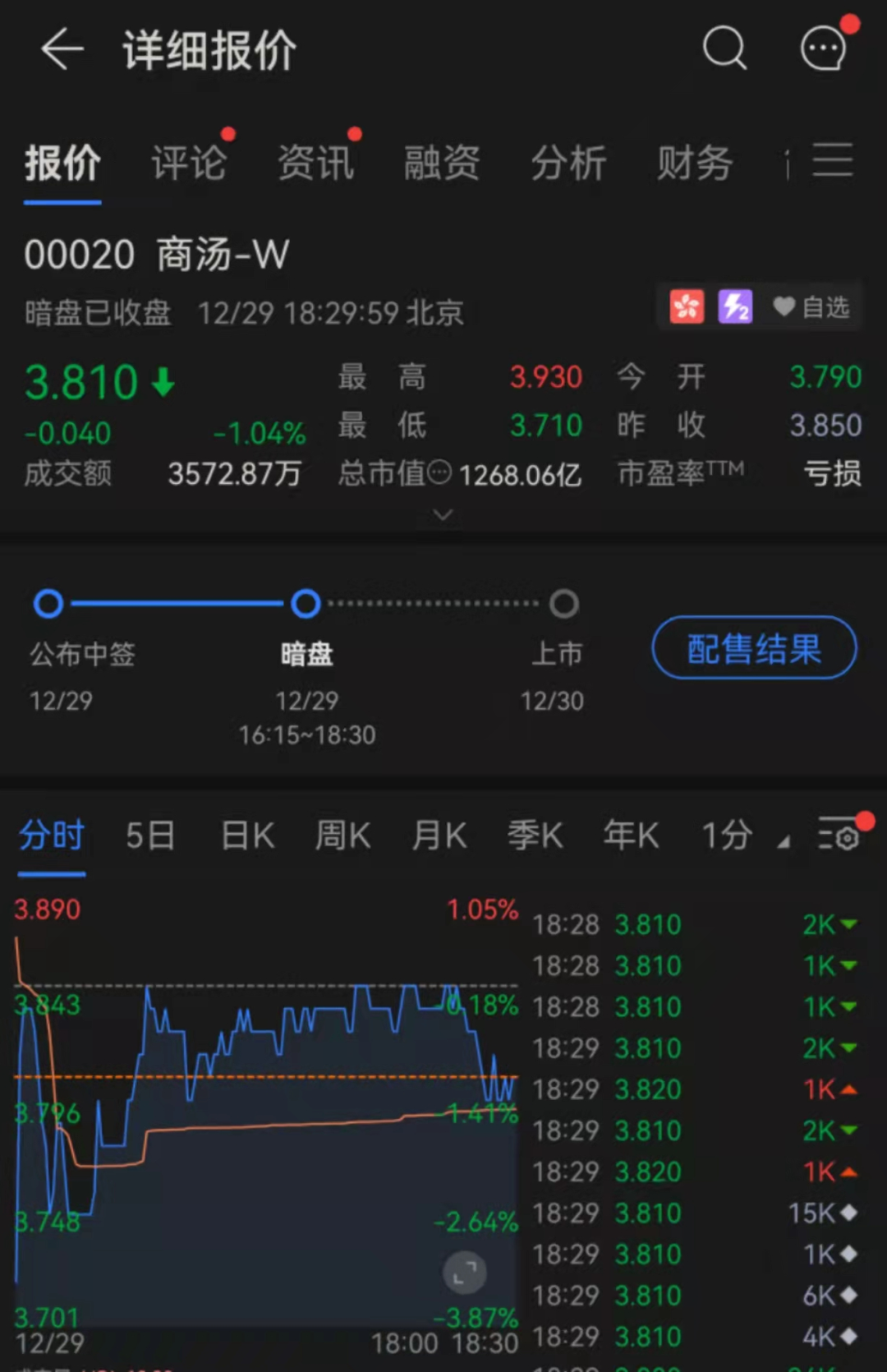
Task: Go back with the left arrow
Action: (x=62, y=49)
